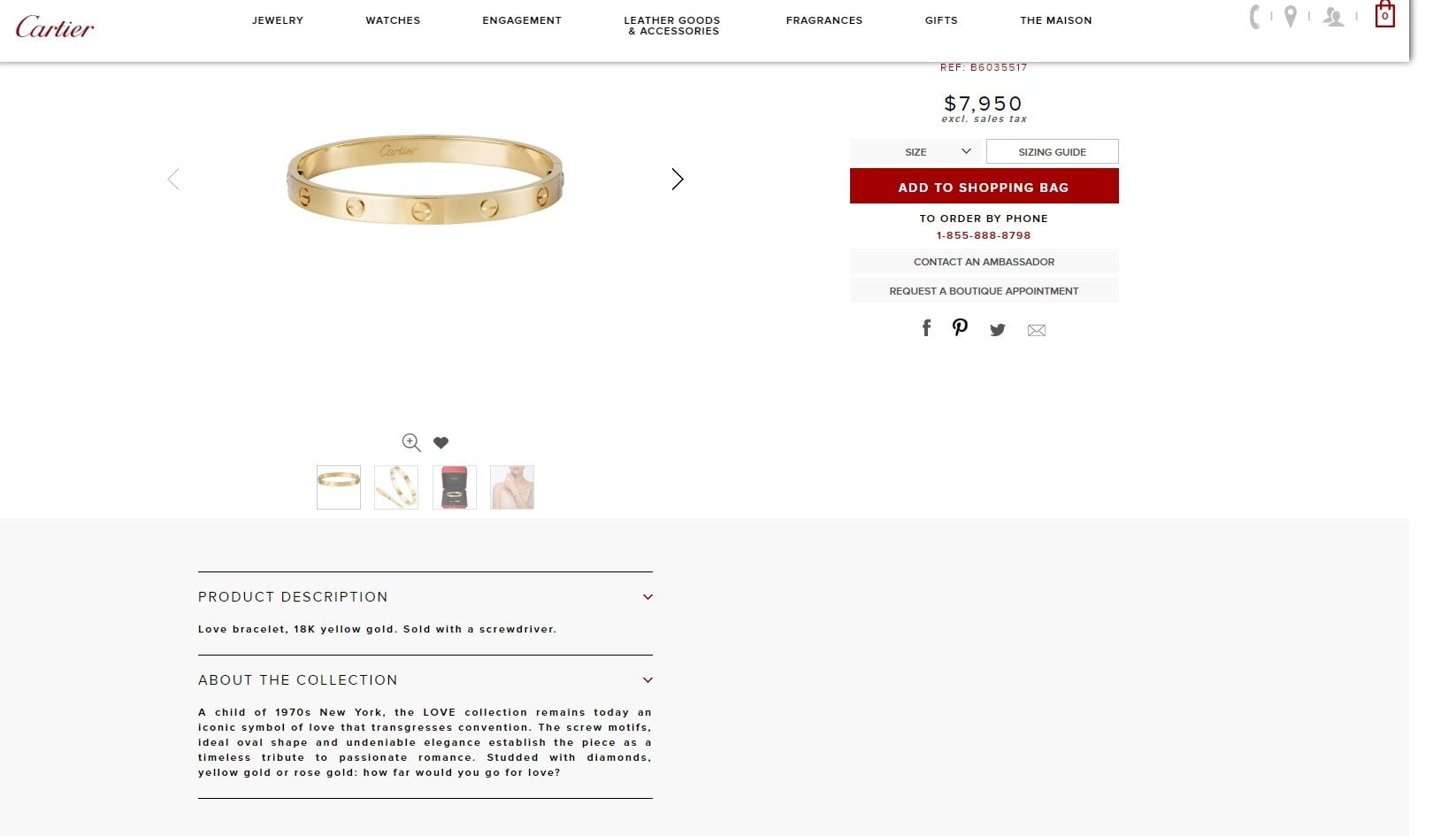Open the shopping bag icon
The height and width of the screenshot is (836, 1456).
point(1385,14)
